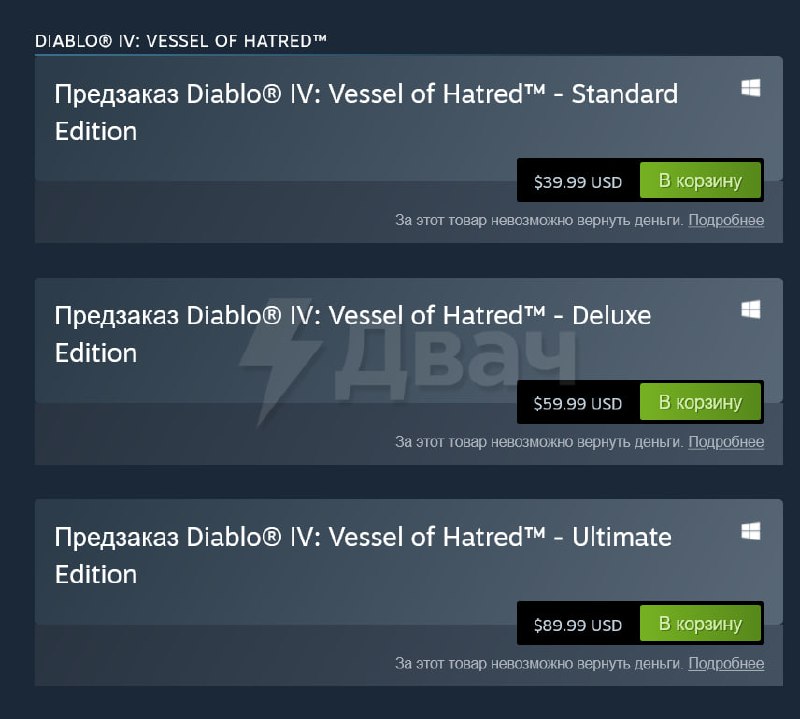Click the Windows icon in Deluxe Edition box
Screen dimensions: 800x719
(x=750, y=310)
